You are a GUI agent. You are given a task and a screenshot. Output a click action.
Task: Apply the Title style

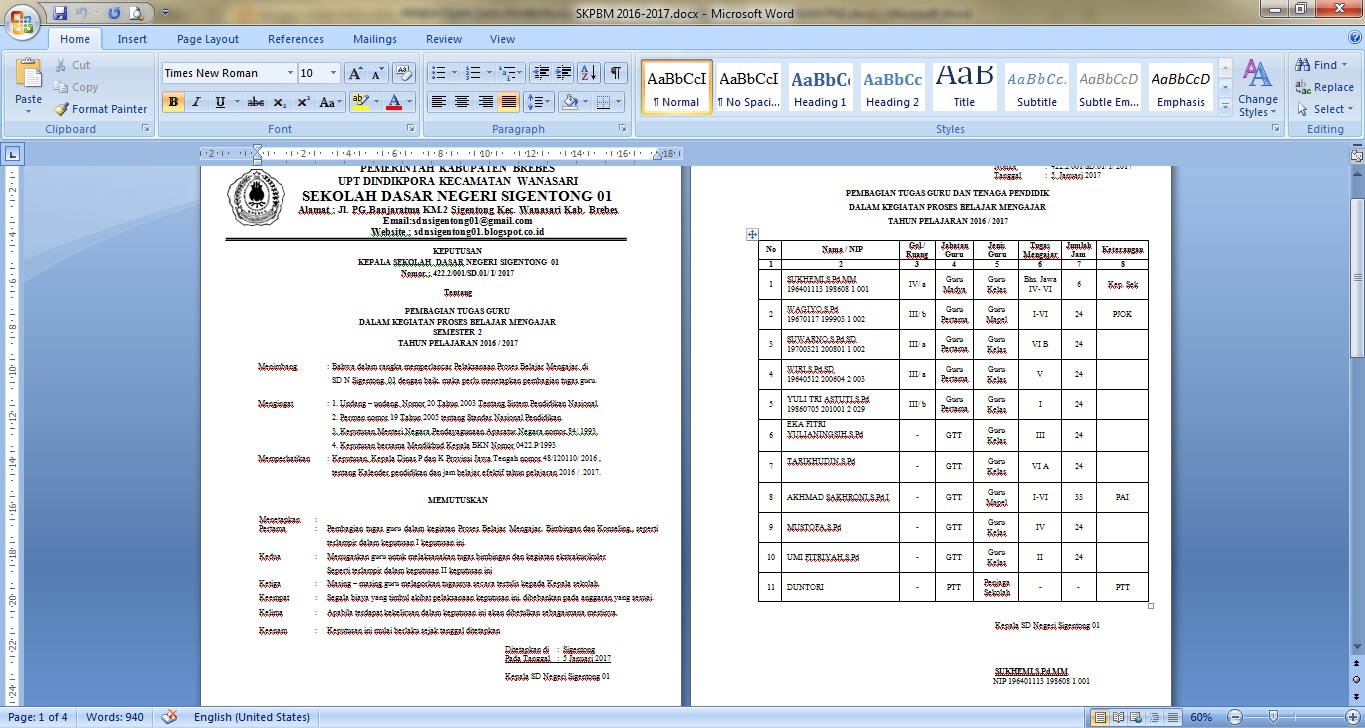point(964,87)
